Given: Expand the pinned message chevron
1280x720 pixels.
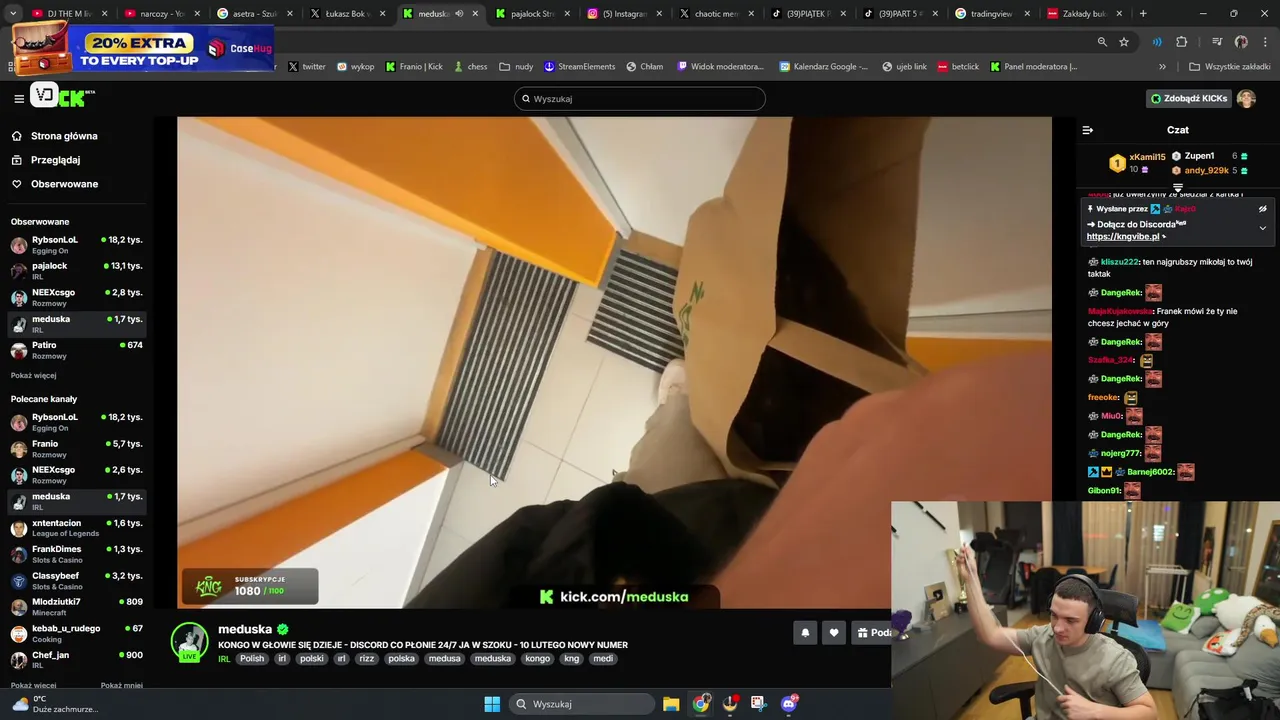Looking at the screenshot, I should [1262, 228].
